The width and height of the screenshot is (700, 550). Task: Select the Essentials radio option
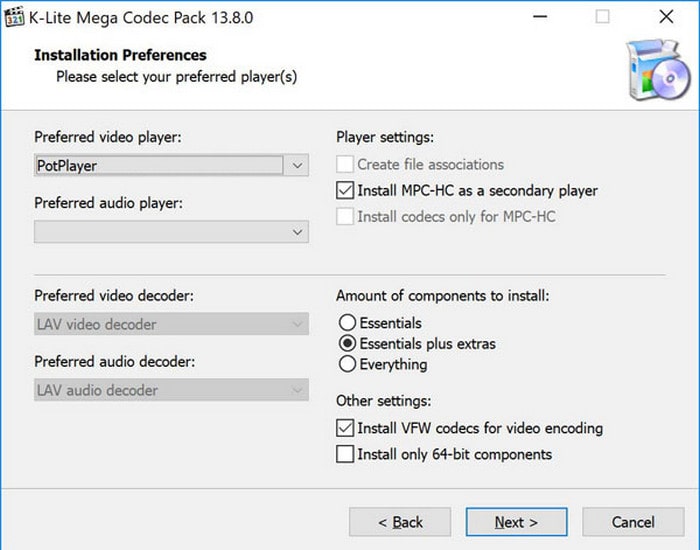tap(348, 323)
